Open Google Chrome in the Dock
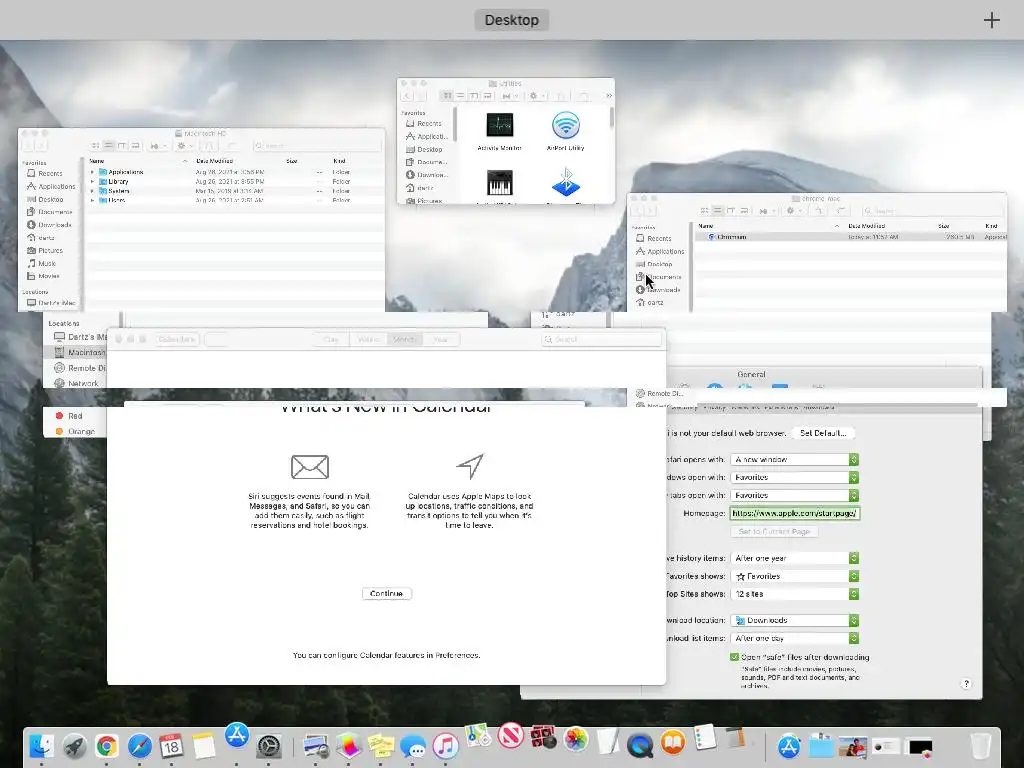The height and width of the screenshot is (768, 1024). 106,745
